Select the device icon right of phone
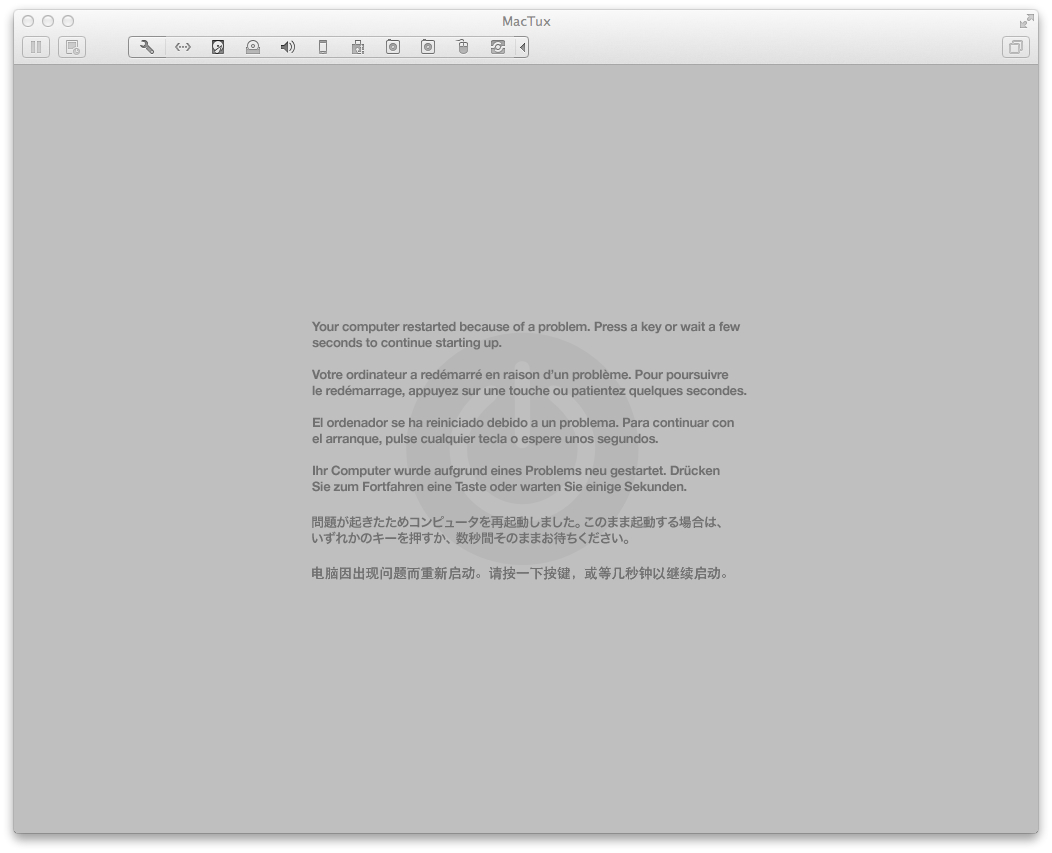Image resolution: width=1052 pixels, height=853 pixels. (x=358, y=47)
